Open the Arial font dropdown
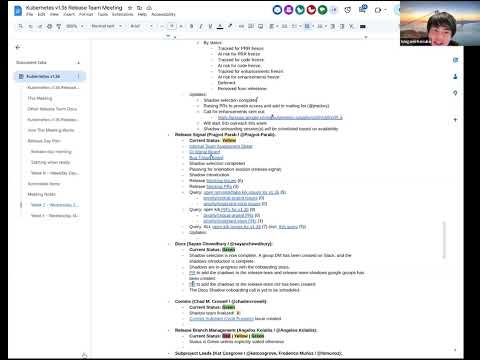 coord(141,26)
